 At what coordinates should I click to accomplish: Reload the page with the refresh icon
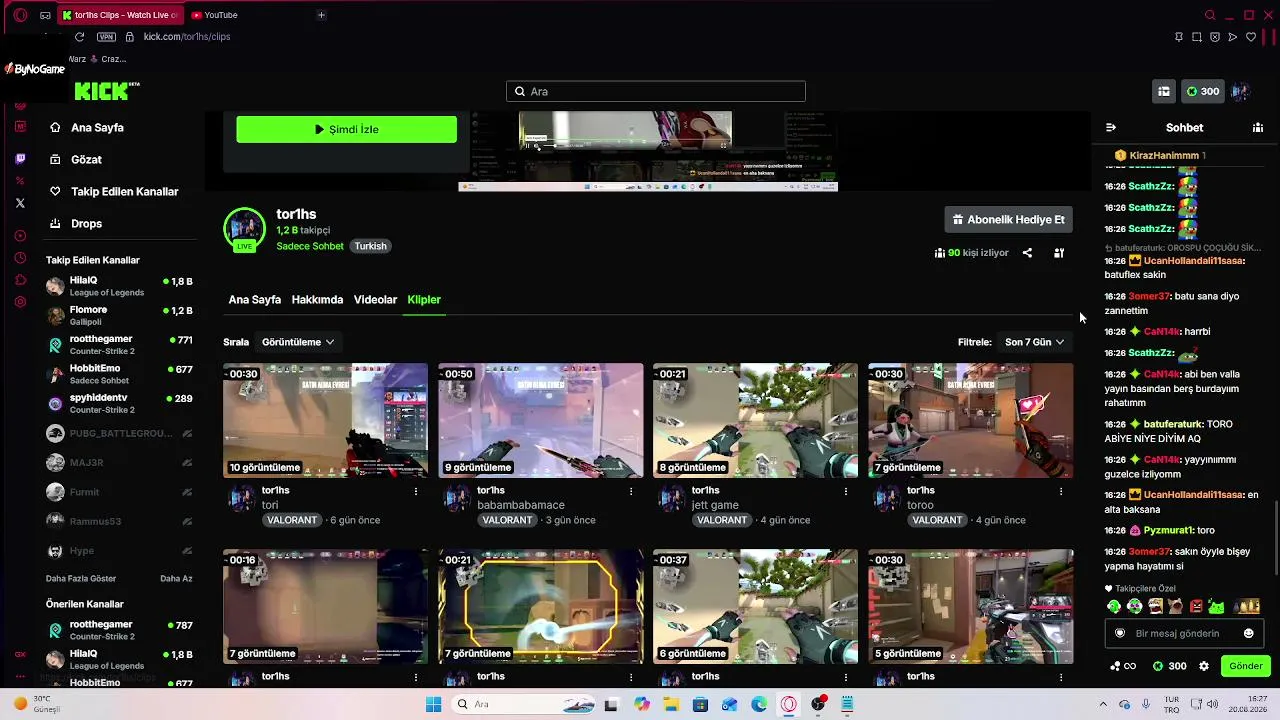point(79,37)
